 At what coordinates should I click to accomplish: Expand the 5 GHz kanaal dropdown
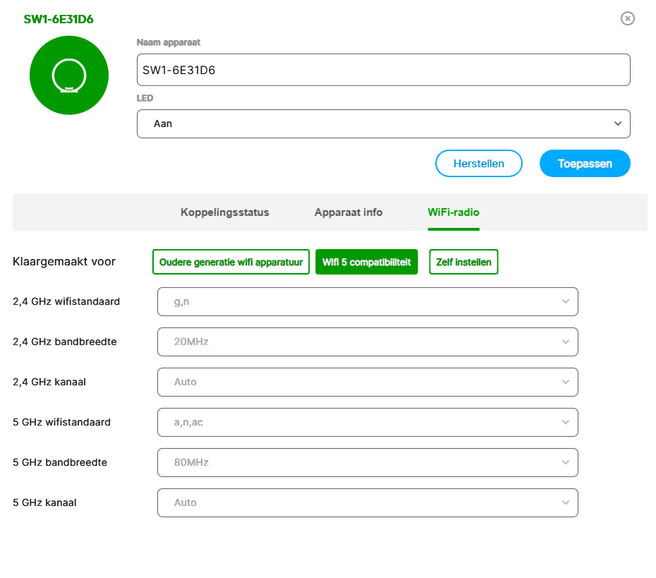pyautogui.click(x=367, y=502)
